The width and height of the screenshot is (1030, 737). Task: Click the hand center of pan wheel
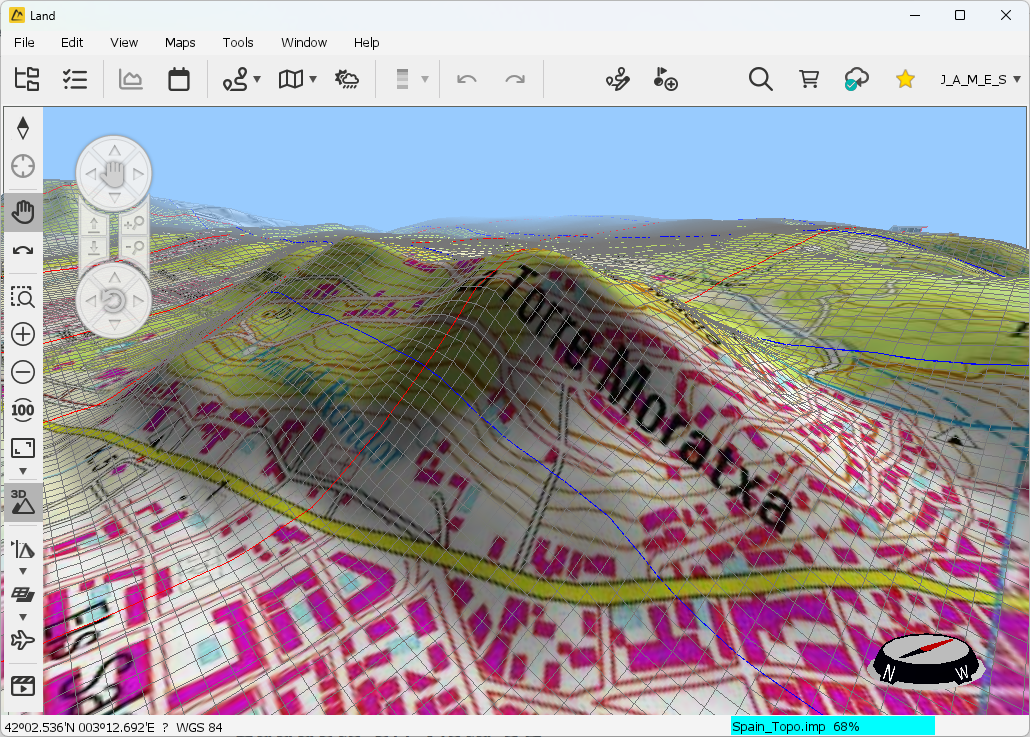114,174
